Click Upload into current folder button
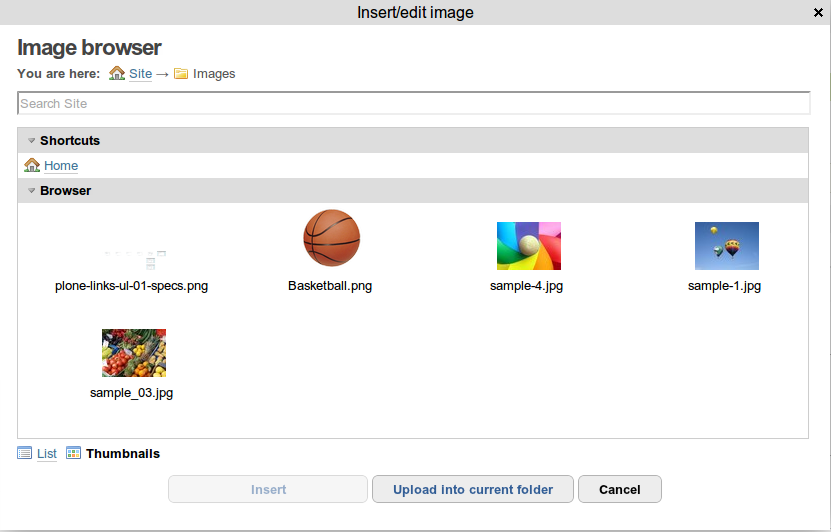Screen dimensions: 831x532 tap(473, 489)
